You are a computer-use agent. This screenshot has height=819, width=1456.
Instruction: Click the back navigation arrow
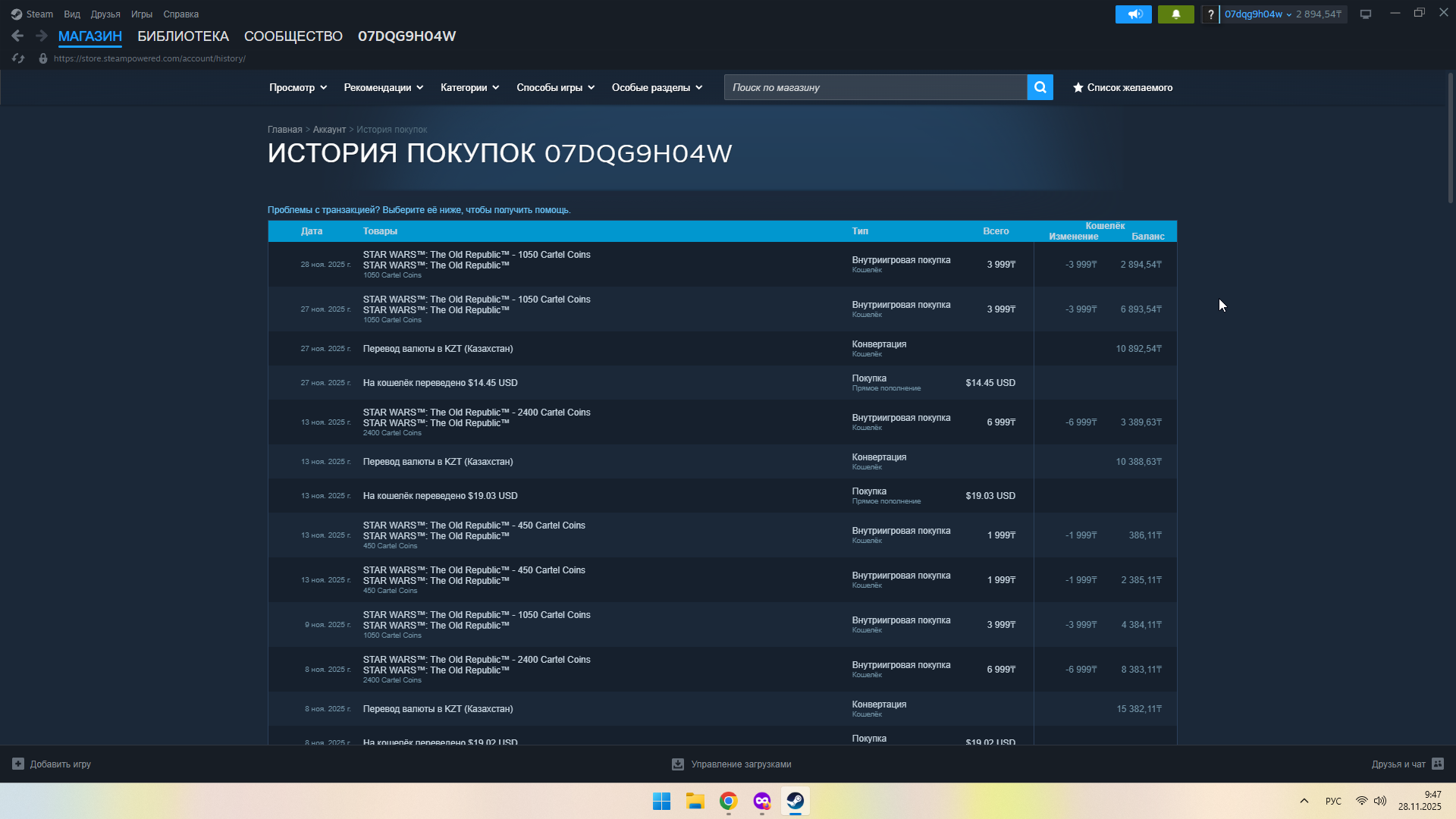[17, 36]
